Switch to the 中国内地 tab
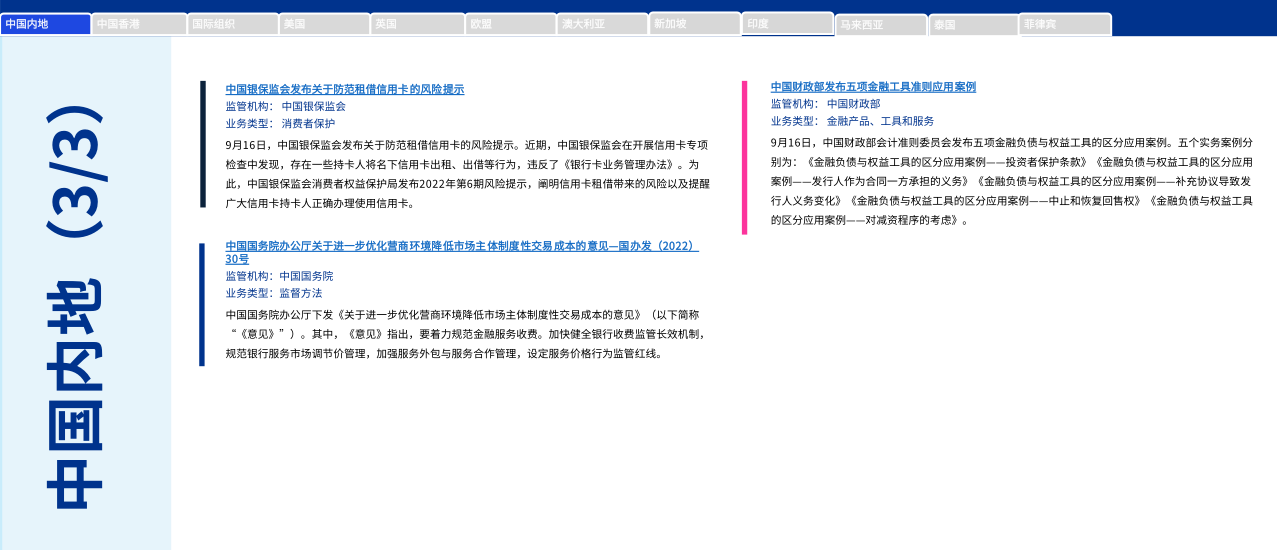The height and width of the screenshot is (550, 1277). click(x=46, y=24)
